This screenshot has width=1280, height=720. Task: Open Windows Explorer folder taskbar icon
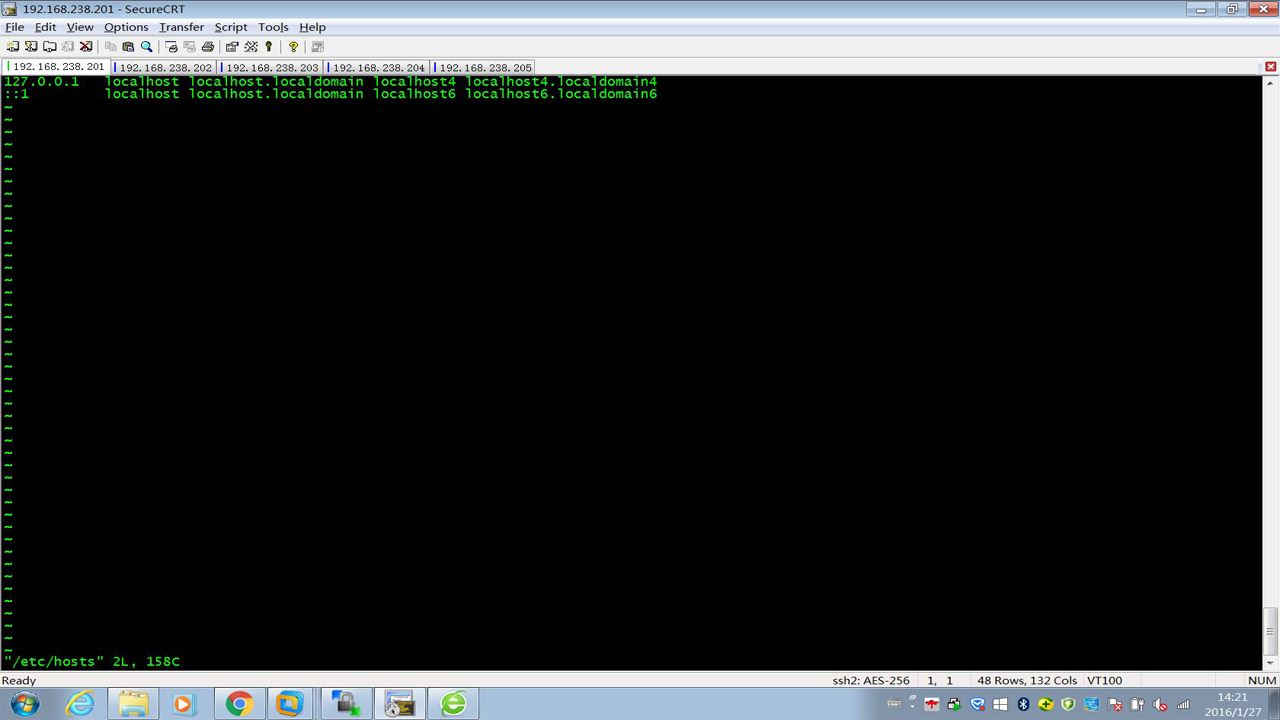133,704
